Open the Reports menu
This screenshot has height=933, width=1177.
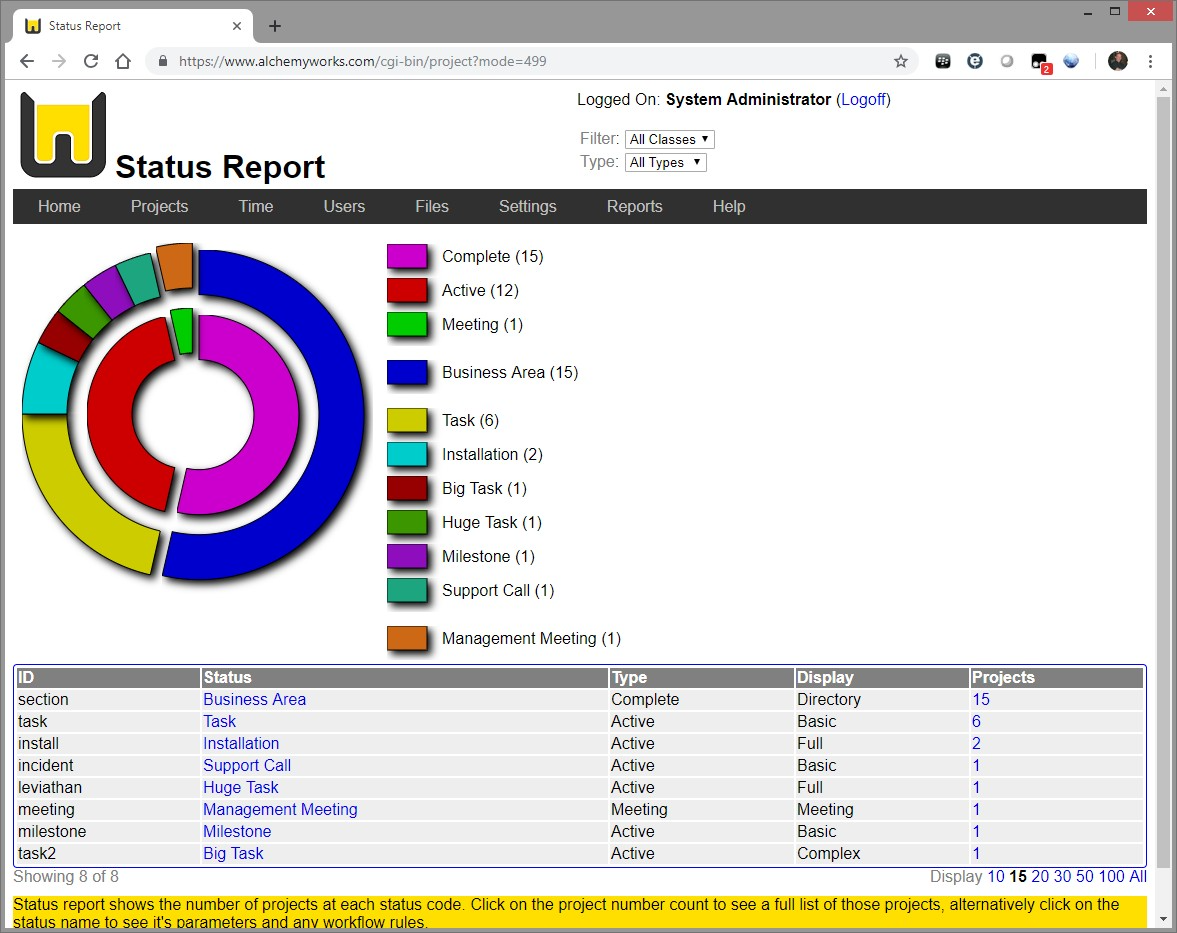tap(634, 206)
